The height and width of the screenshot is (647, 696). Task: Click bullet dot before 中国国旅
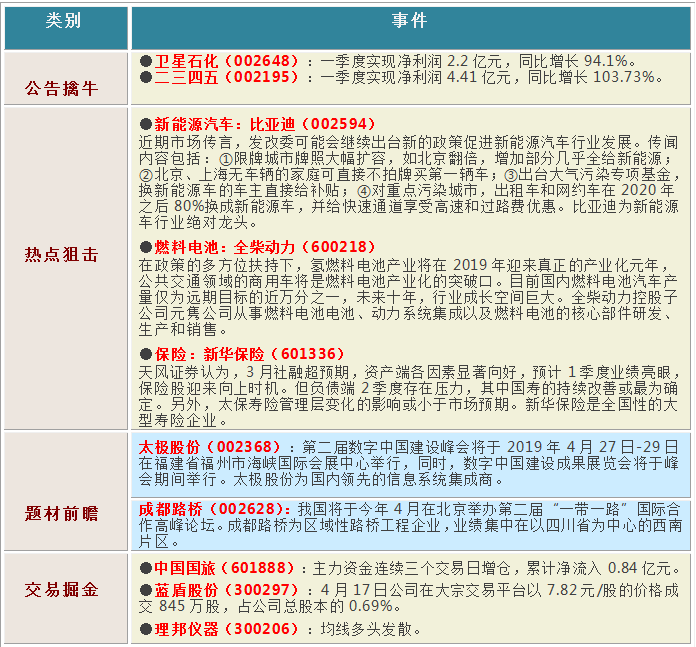[x=146, y=568]
